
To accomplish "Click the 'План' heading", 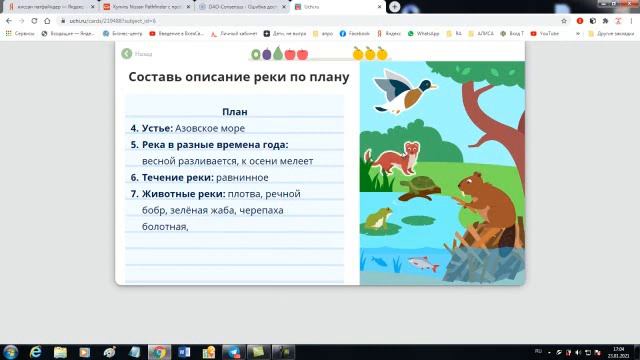I will (x=235, y=112).
